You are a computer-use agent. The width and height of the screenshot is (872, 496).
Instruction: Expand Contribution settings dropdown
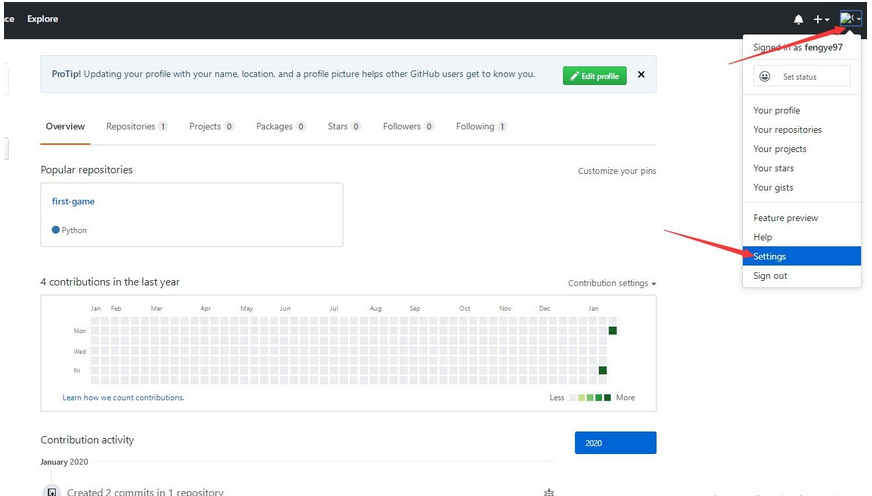tap(612, 284)
